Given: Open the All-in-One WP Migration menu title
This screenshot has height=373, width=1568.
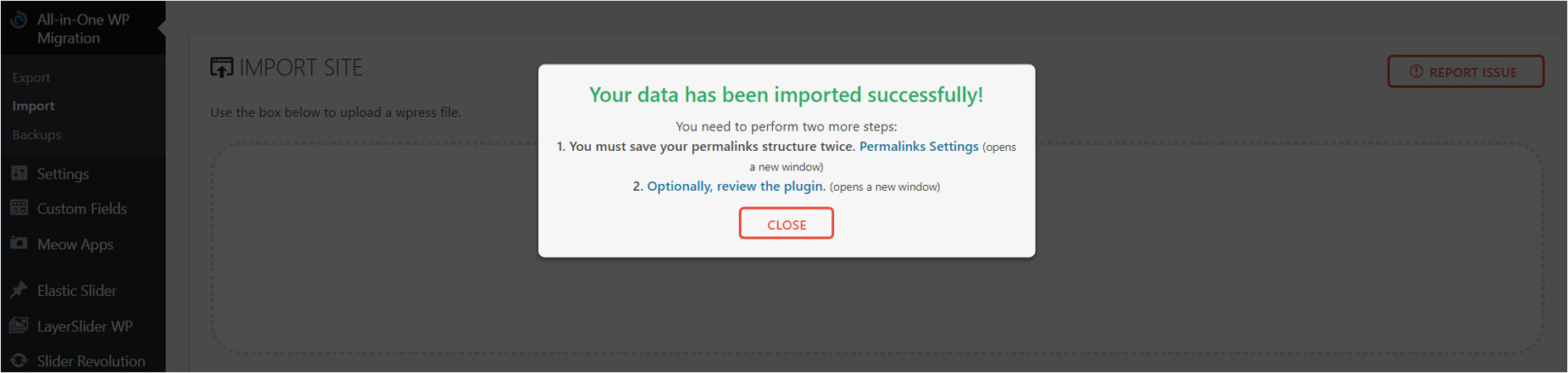Looking at the screenshot, I should coord(83,29).
